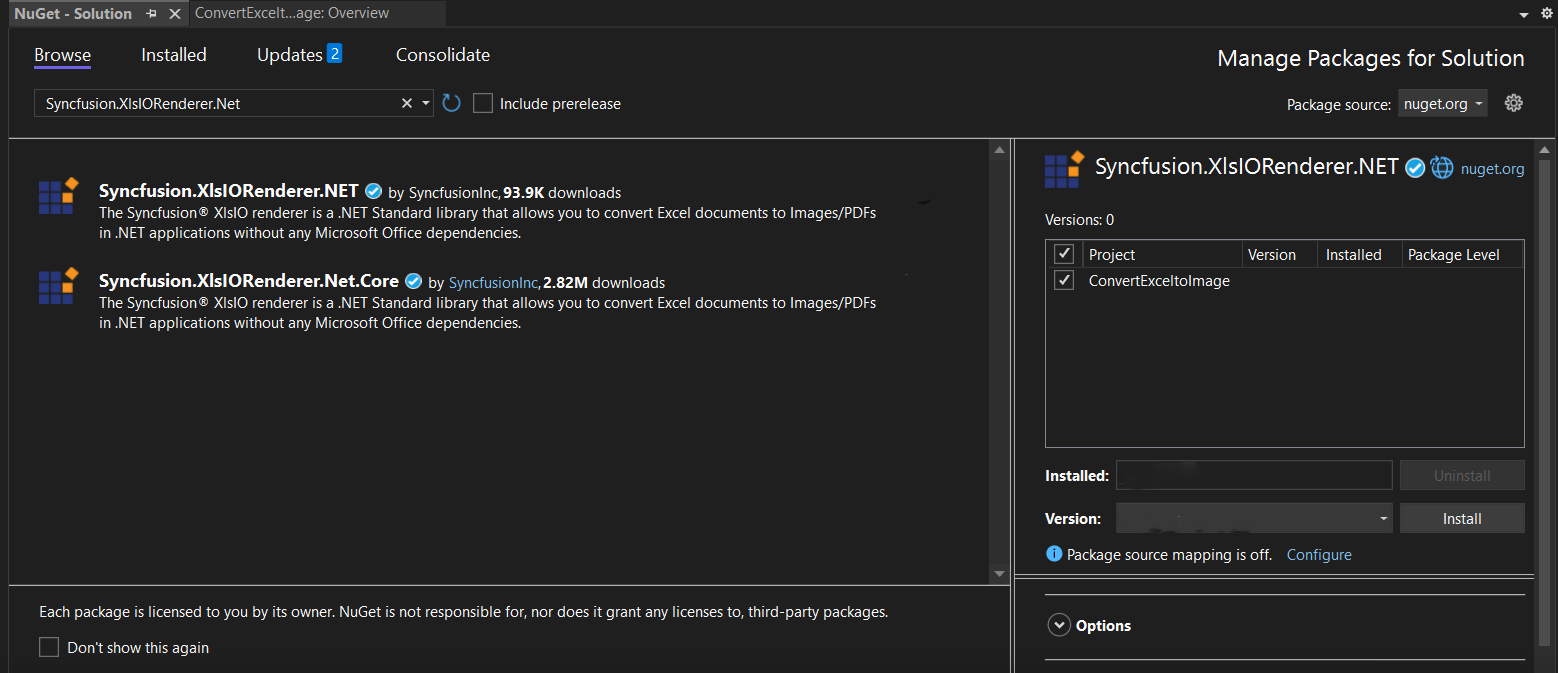
Task: Click the vertical scrollbar of the results list
Action: pyautogui.click(x=1000, y=360)
